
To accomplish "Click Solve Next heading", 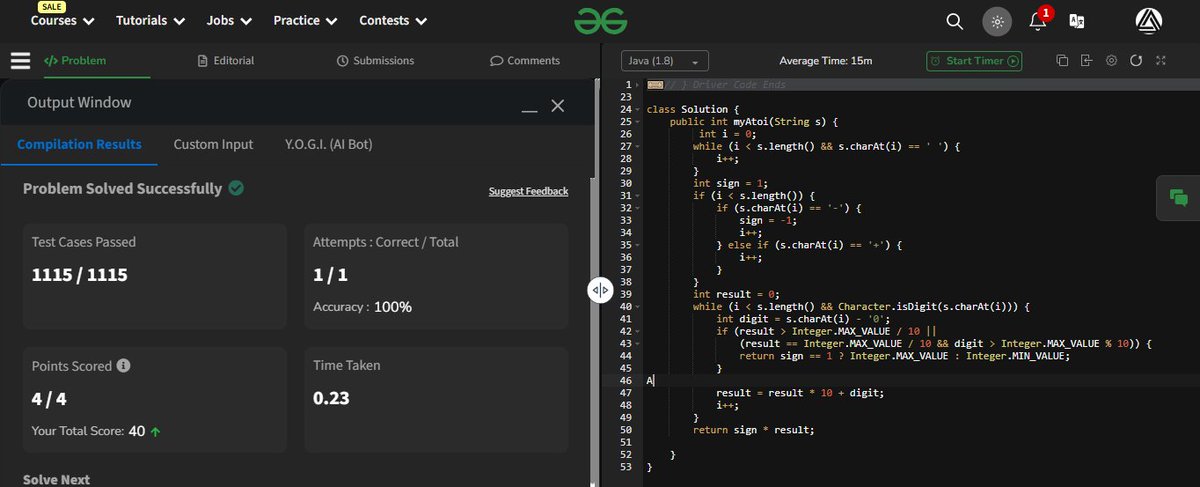I will click(56, 480).
